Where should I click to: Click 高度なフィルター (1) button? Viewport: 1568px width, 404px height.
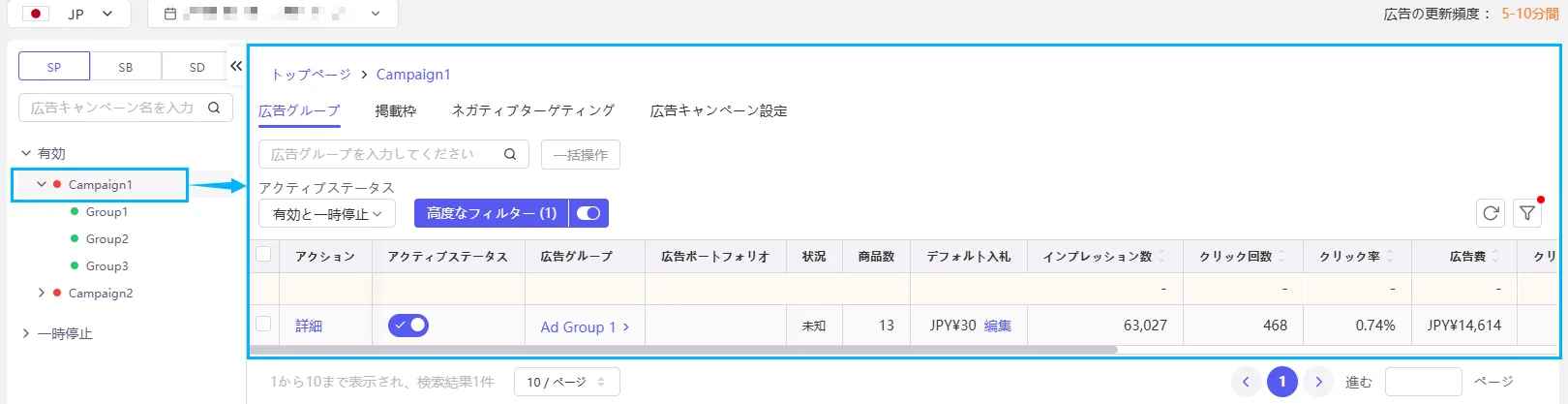[x=492, y=213]
